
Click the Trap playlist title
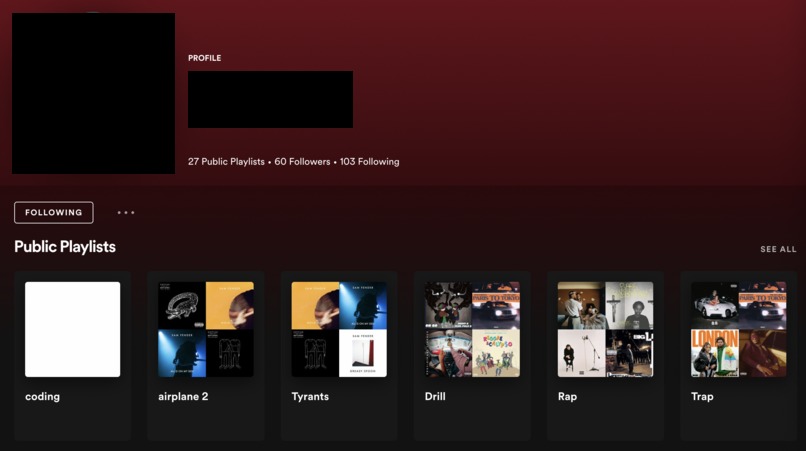tap(702, 396)
